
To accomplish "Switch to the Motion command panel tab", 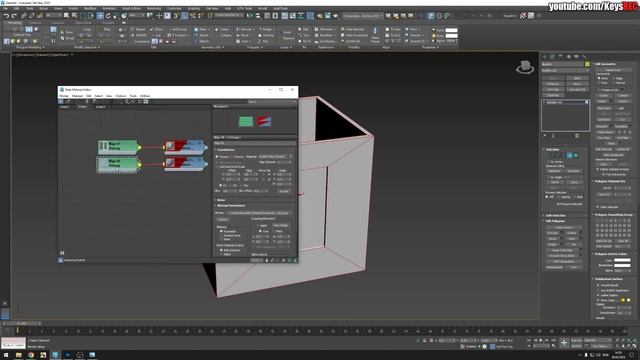I will [569, 56].
